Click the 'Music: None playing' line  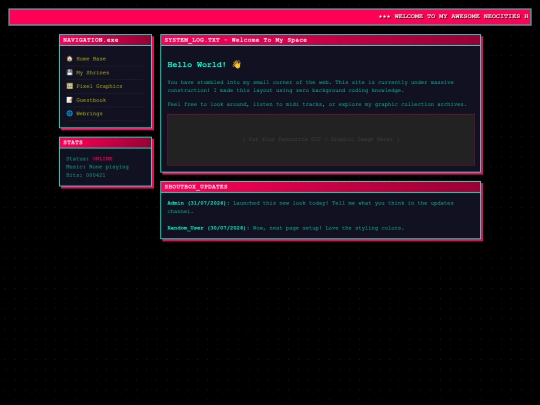point(97,167)
